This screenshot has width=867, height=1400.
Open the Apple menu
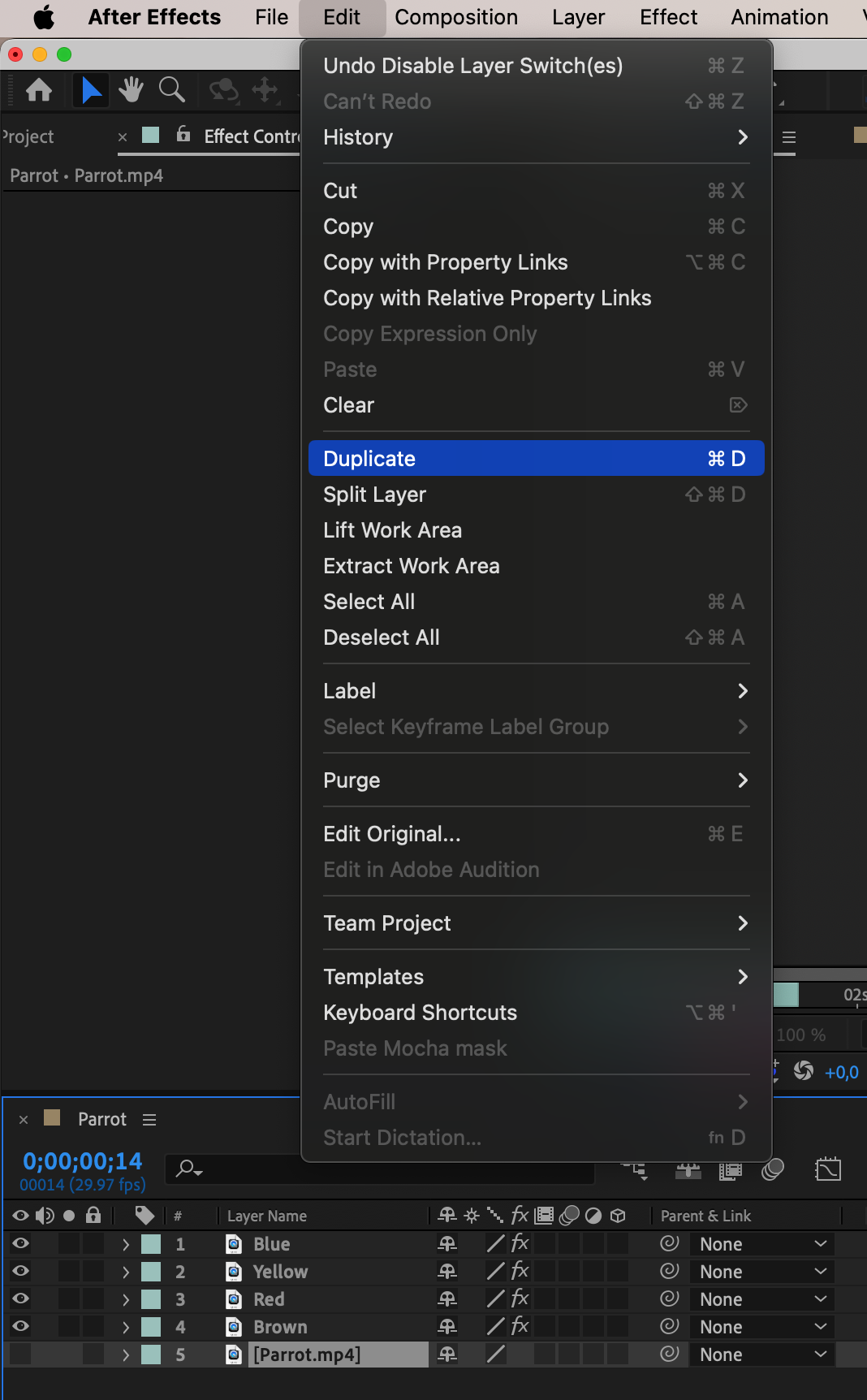click(43, 17)
